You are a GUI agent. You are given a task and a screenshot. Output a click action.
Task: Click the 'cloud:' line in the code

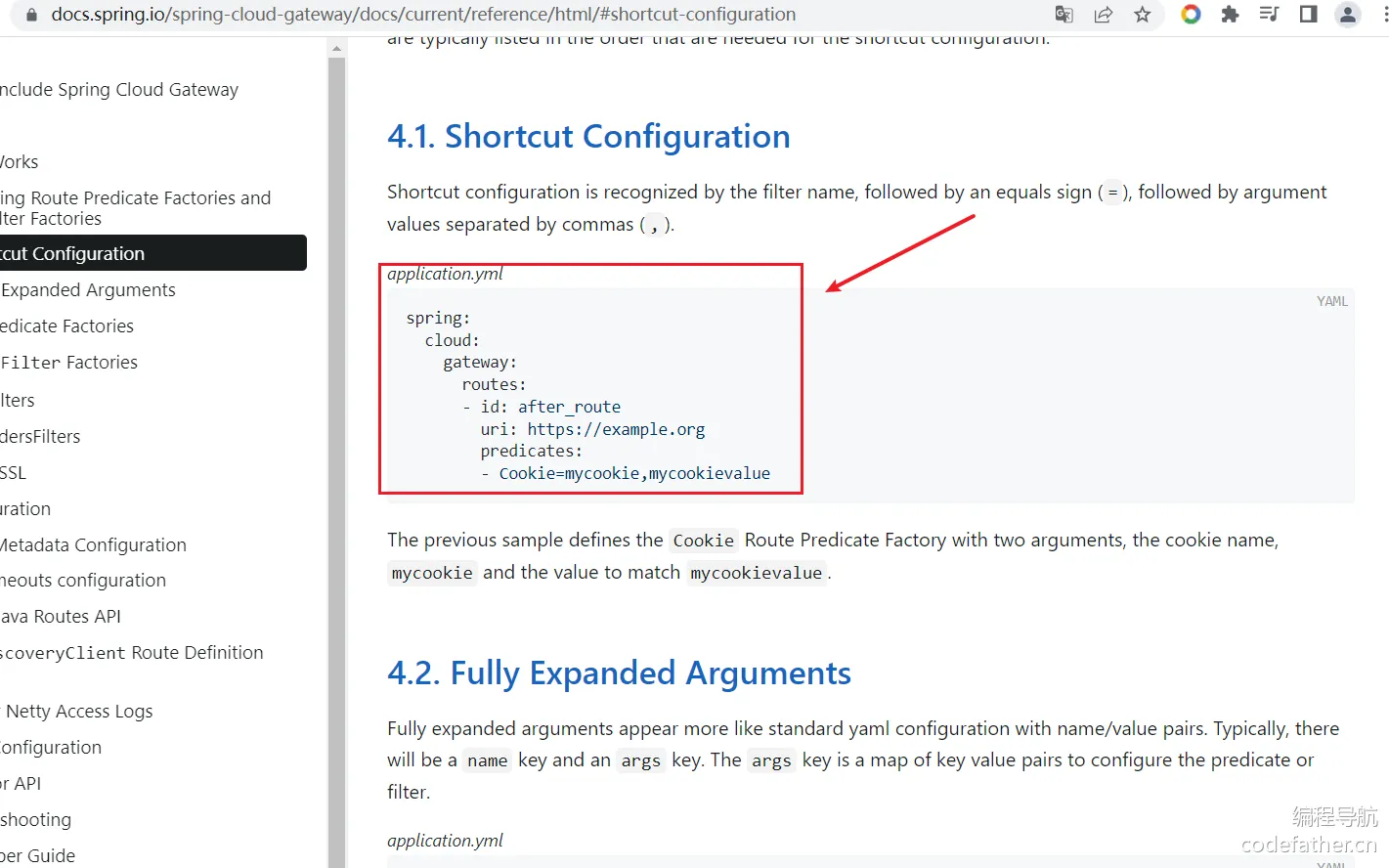click(x=453, y=341)
